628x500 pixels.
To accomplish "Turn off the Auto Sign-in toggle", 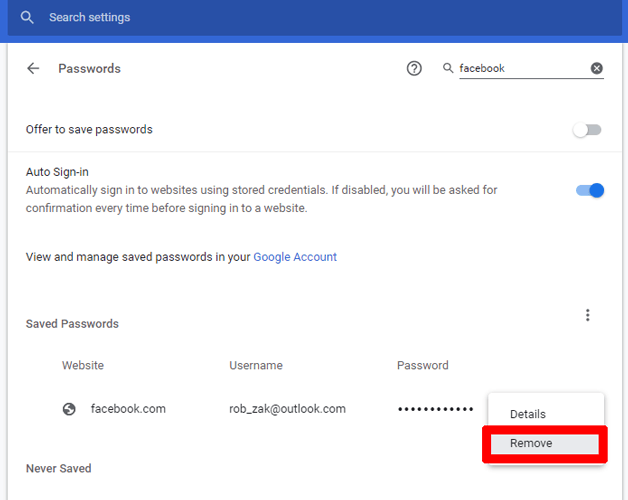I will 590,190.
